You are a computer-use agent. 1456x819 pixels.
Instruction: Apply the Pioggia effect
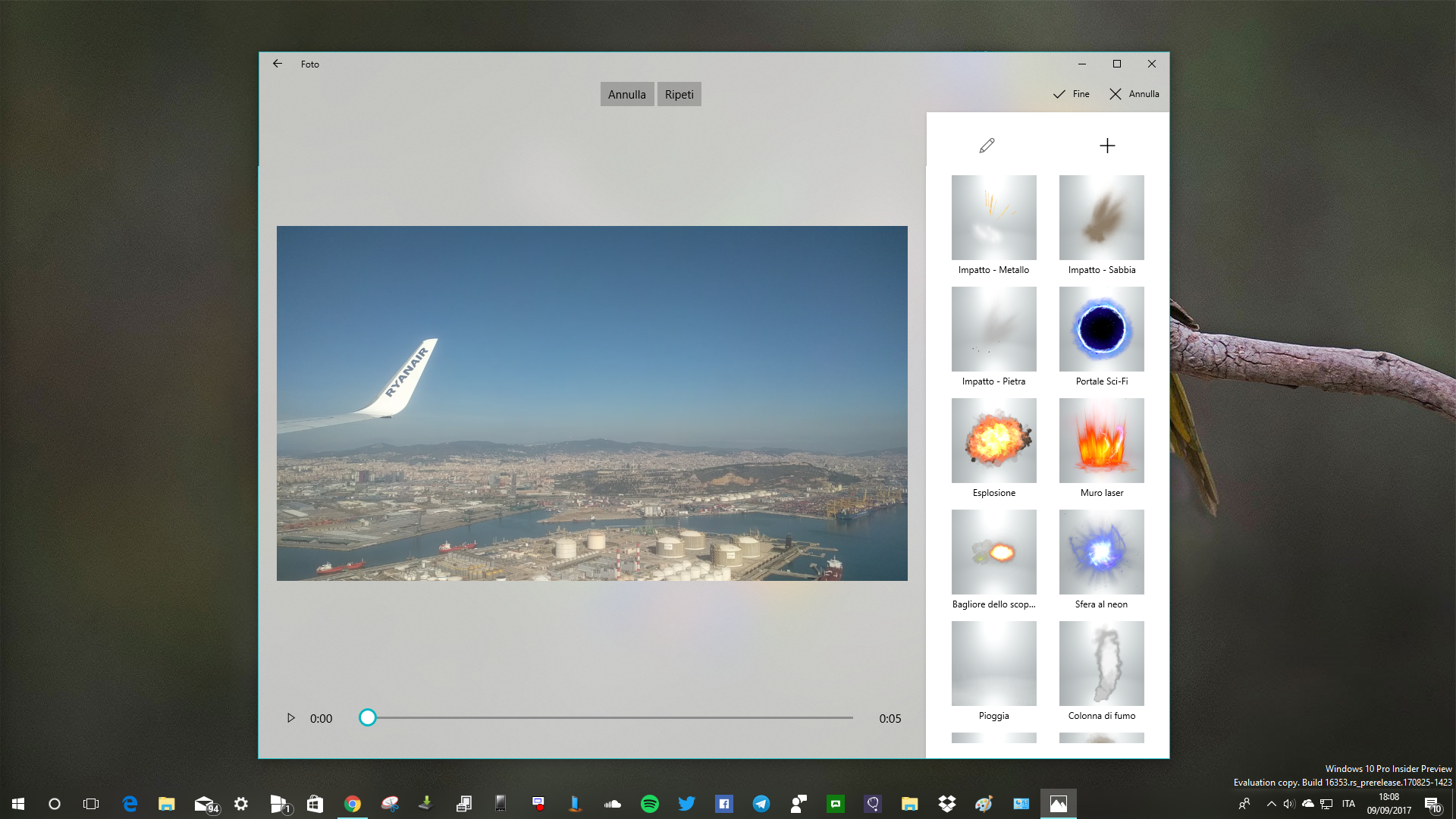tap(994, 671)
